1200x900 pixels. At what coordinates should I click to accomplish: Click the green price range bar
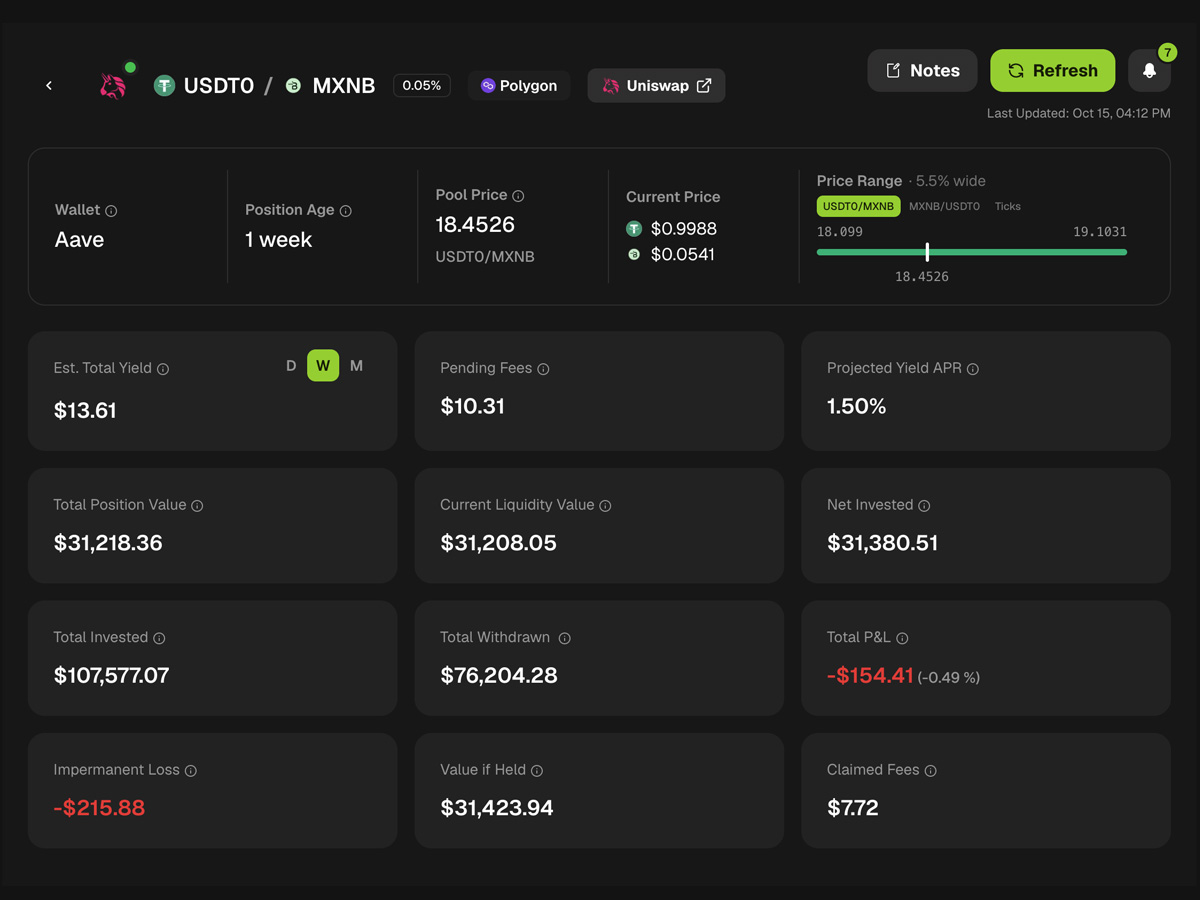click(x=972, y=252)
